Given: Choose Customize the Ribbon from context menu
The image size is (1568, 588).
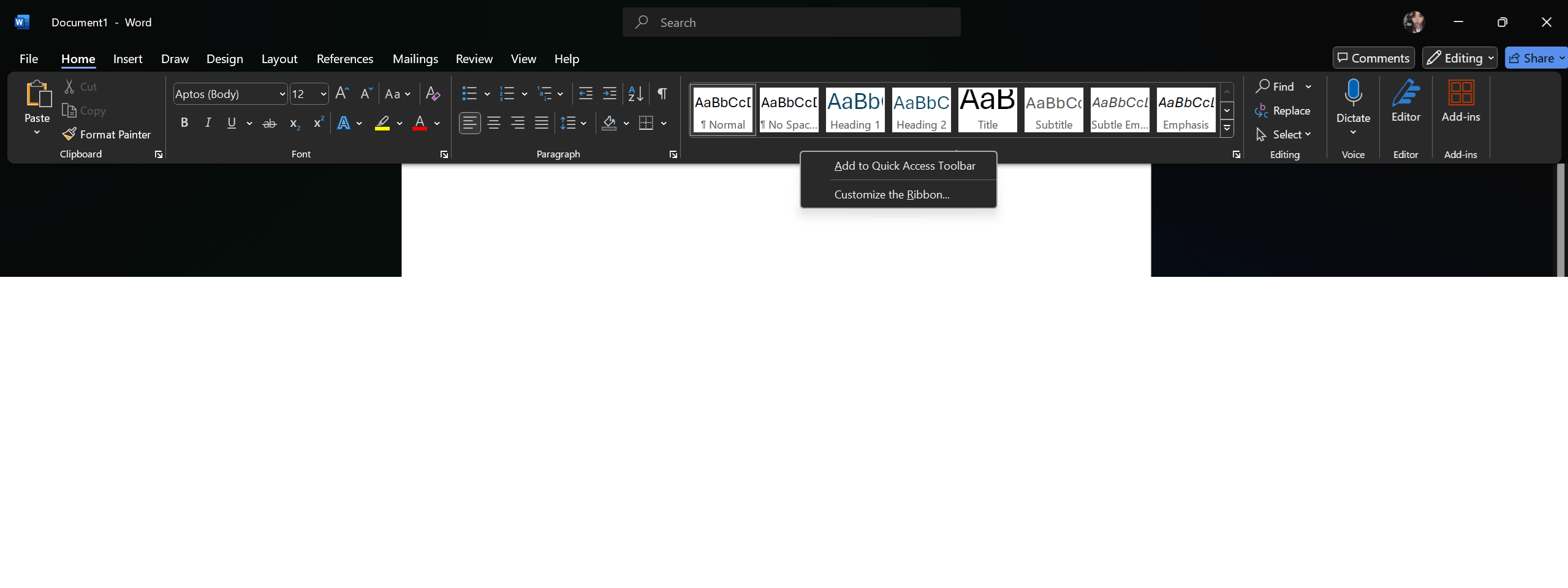Looking at the screenshot, I should [892, 194].
